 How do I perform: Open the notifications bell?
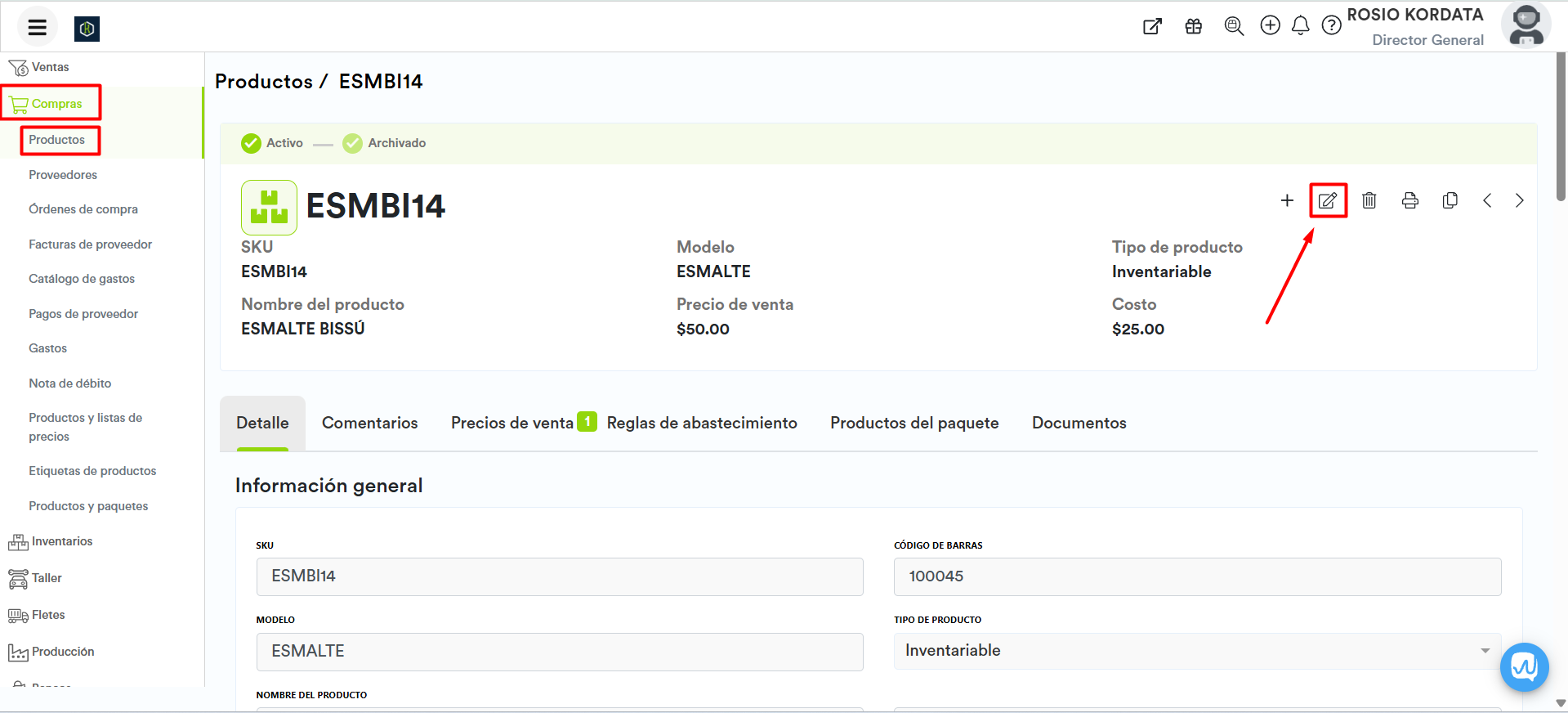tap(1300, 26)
